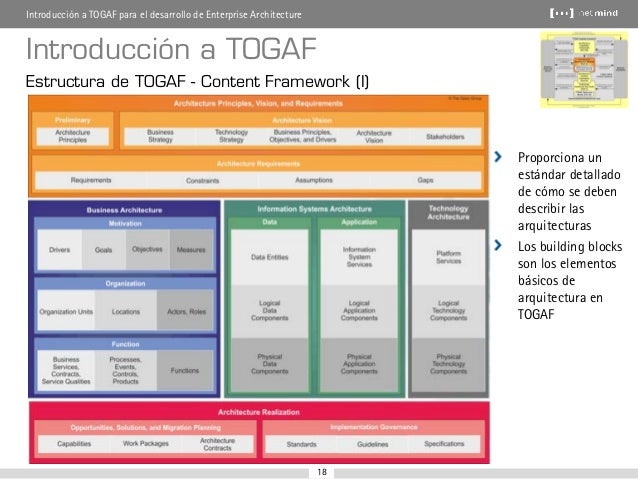
Task: Click the 'Requirements' cell
Action: point(91,180)
